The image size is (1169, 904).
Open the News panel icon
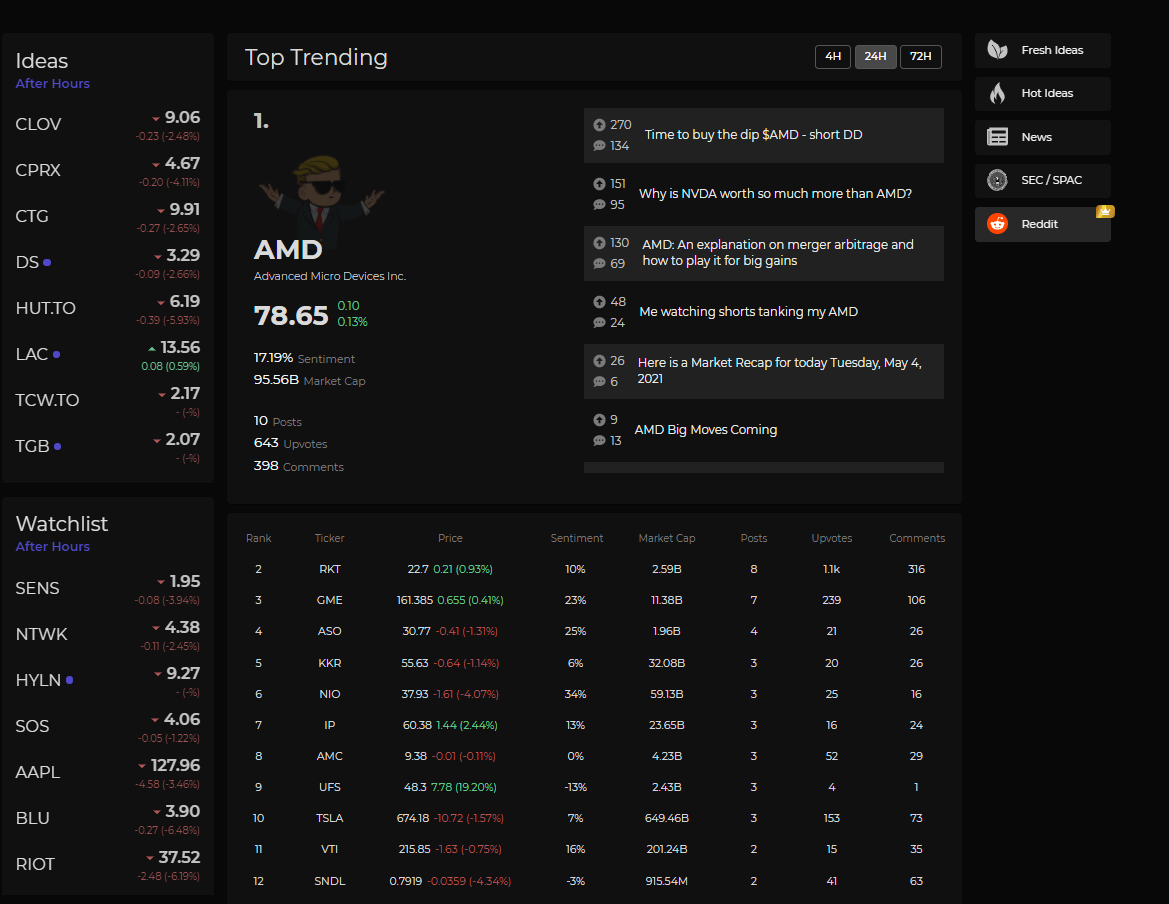tap(996, 136)
